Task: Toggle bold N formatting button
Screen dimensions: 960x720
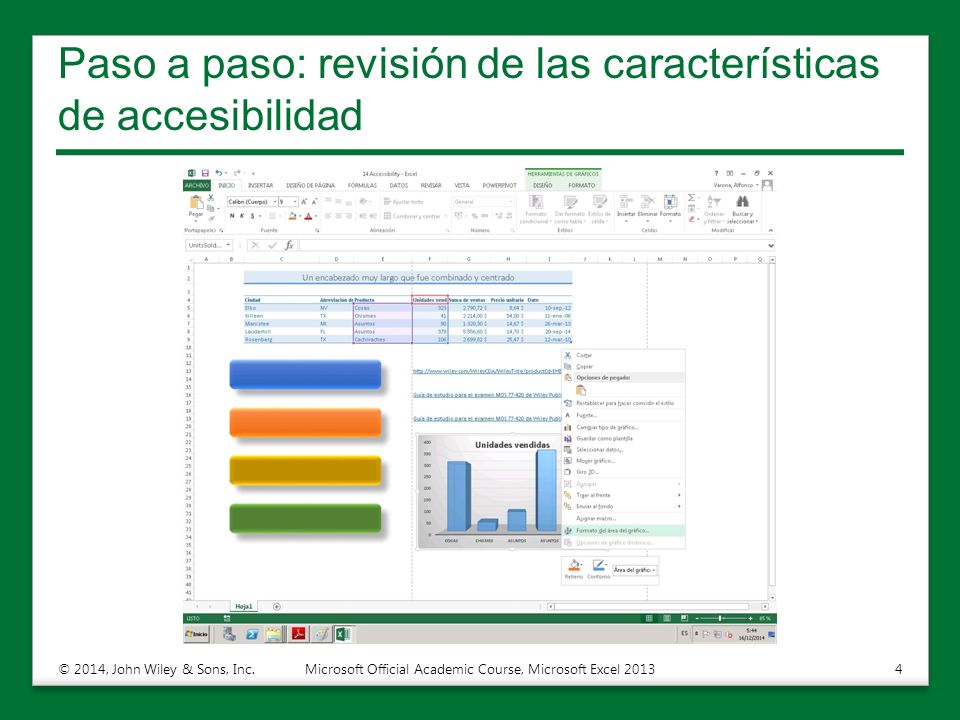Action: click(232, 216)
